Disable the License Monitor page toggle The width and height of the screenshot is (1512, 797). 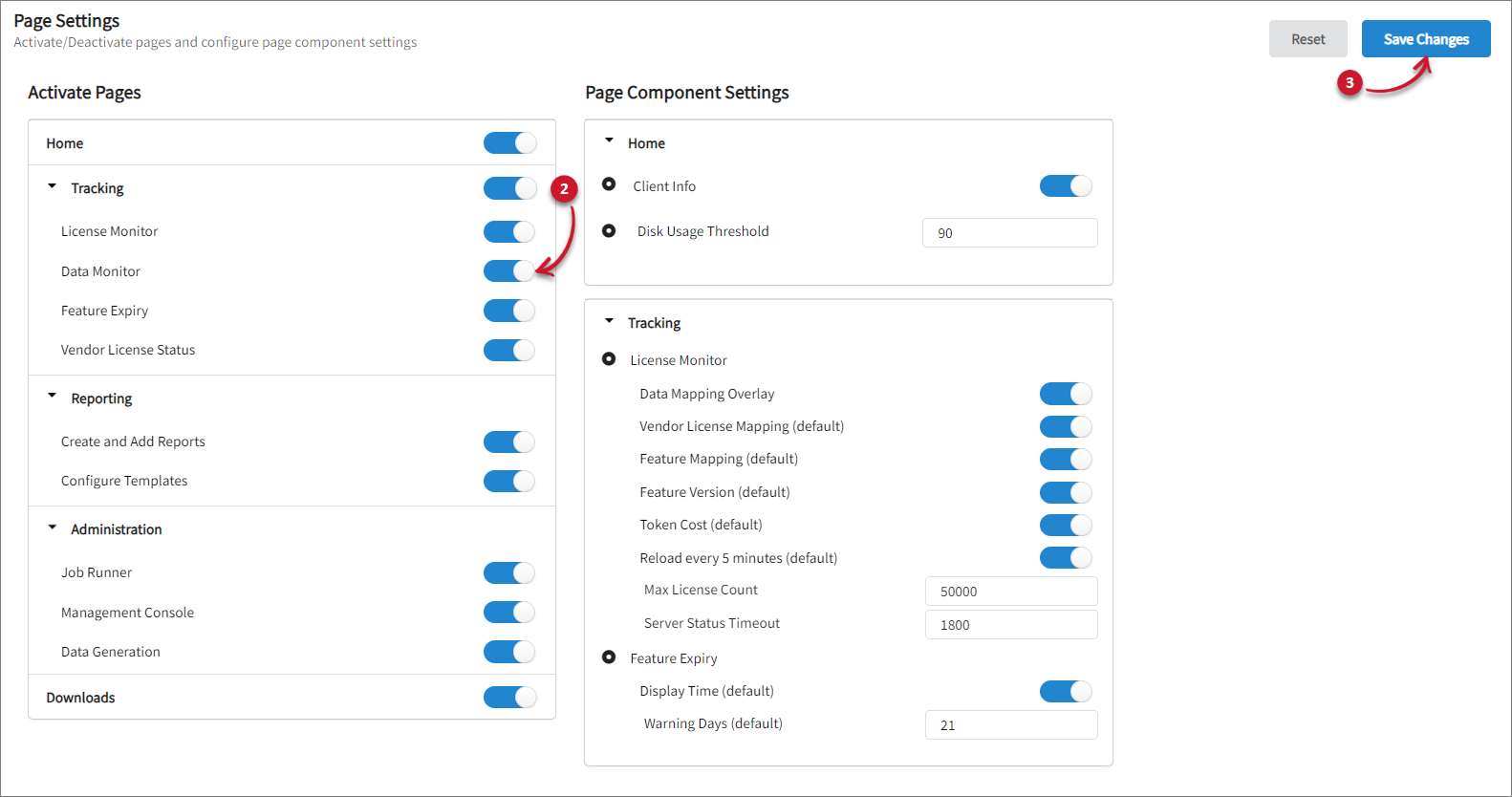[509, 231]
